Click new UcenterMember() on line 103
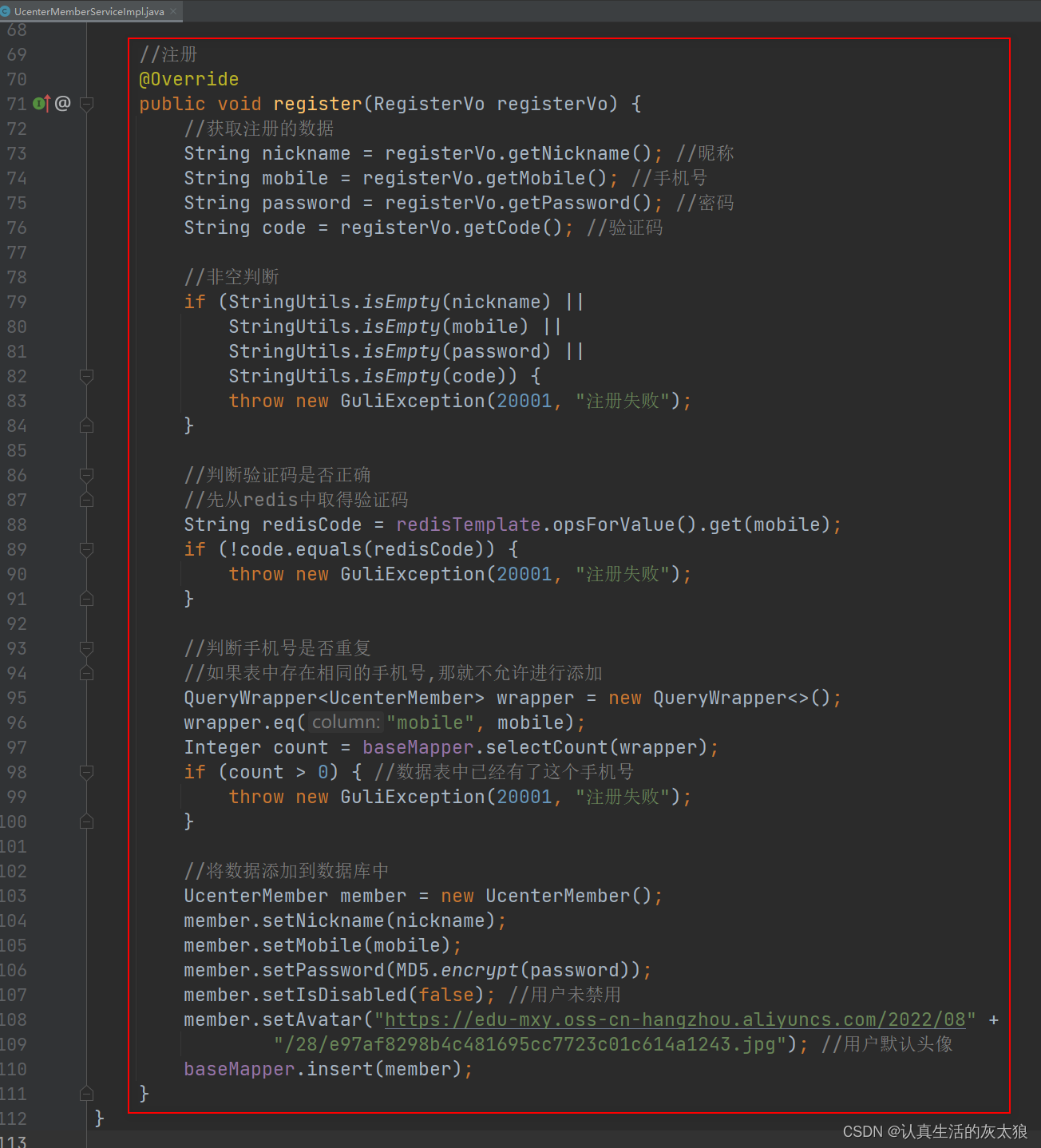The width and height of the screenshot is (1041, 1148). pyautogui.click(x=547, y=896)
